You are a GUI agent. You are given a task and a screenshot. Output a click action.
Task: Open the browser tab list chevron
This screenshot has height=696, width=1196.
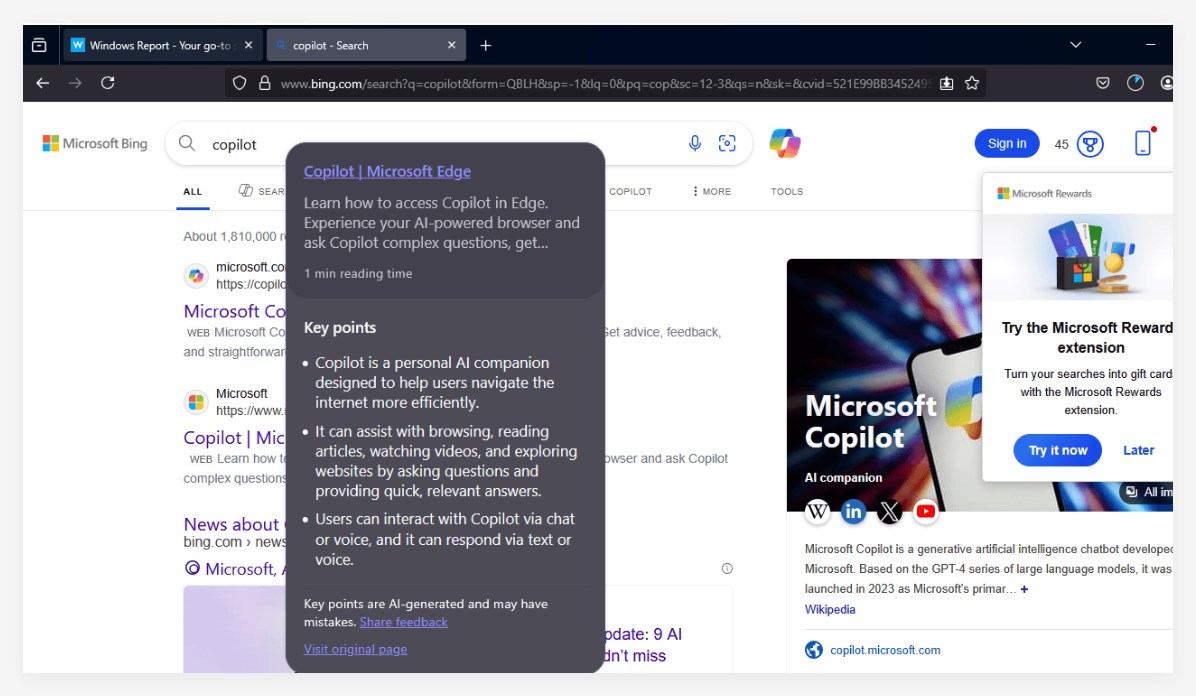coord(1075,44)
